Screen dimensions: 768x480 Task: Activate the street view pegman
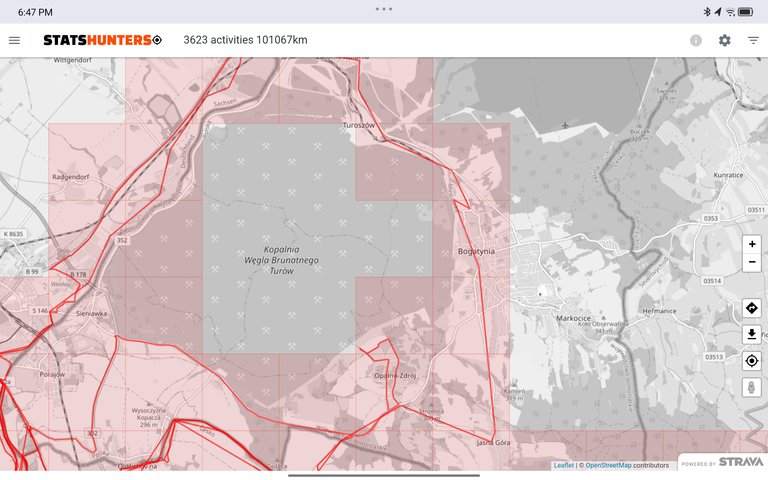coord(752,387)
